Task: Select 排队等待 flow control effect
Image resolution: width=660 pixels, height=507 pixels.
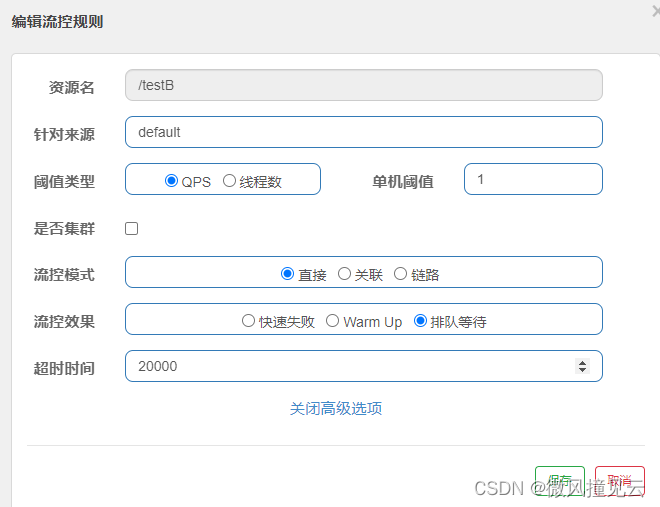Action: coord(420,321)
